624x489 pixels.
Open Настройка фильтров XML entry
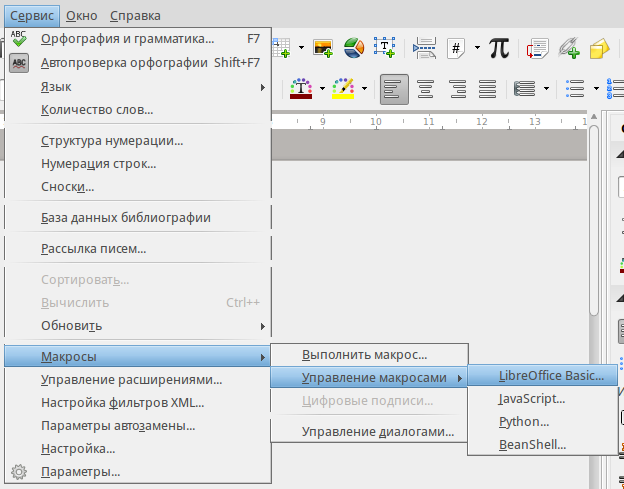click(138, 403)
